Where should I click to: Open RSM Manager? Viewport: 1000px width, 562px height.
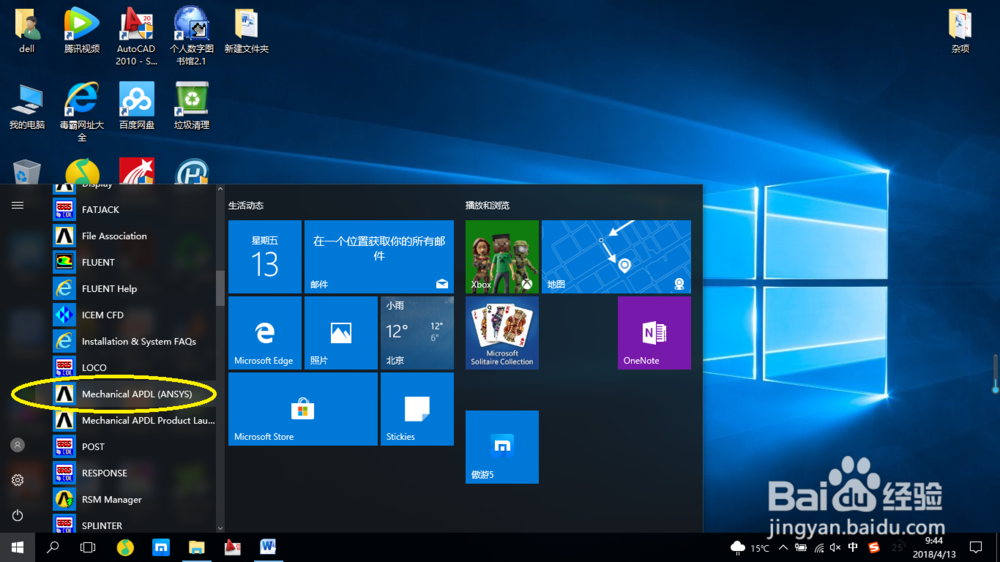pyautogui.click(x=134, y=499)
